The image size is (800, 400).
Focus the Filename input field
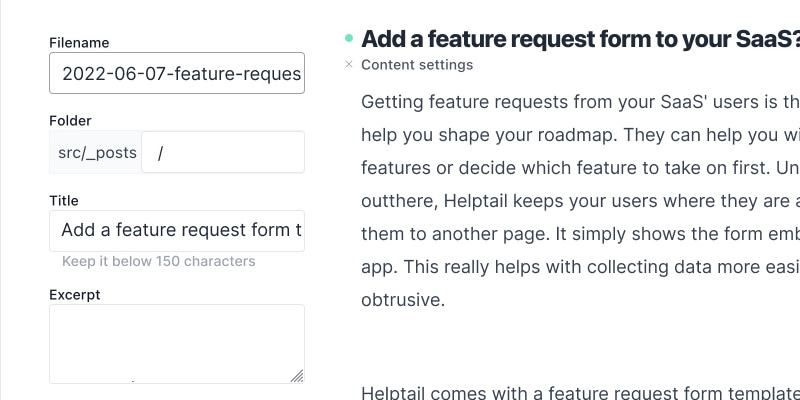[177, 73]
